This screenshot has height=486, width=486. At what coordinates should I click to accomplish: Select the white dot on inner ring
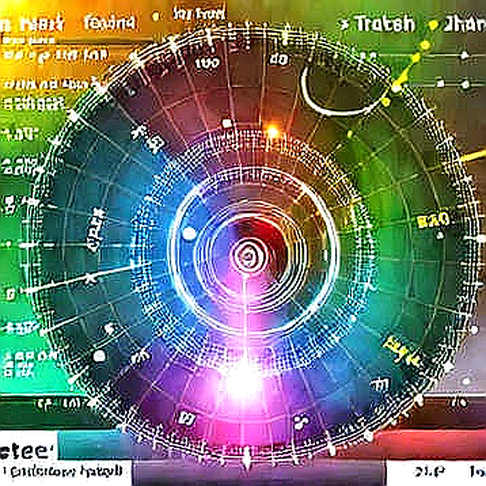coord(189,234)
